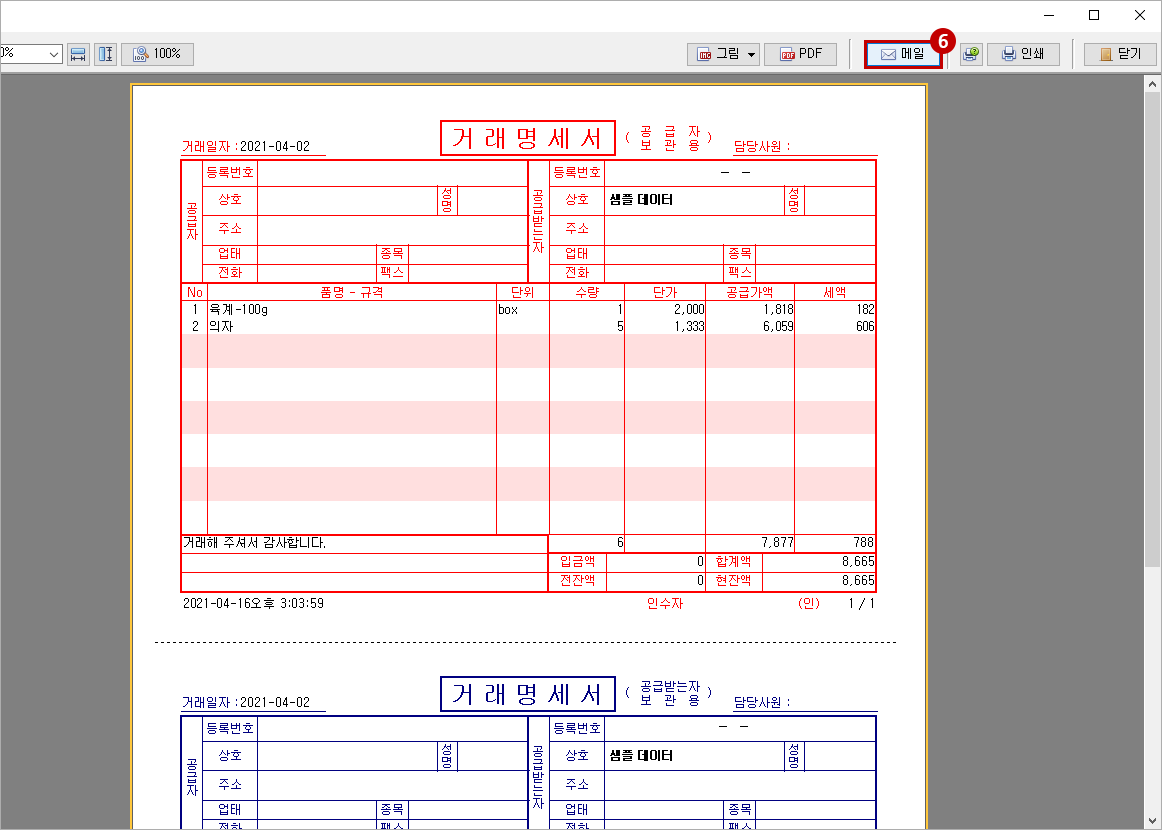
Task: Click the 8,665 value beside 현잔액
Action: pyautogui.click(x=858, y=580)
